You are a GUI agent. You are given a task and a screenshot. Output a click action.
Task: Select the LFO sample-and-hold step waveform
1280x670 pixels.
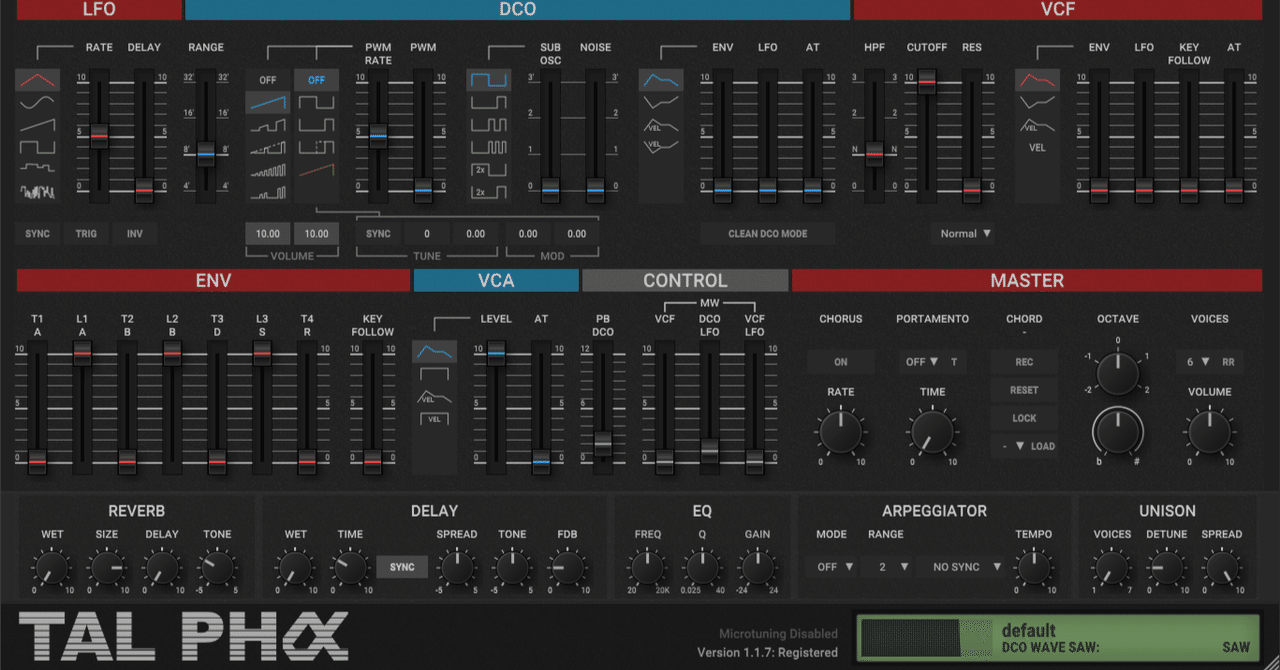37,169
